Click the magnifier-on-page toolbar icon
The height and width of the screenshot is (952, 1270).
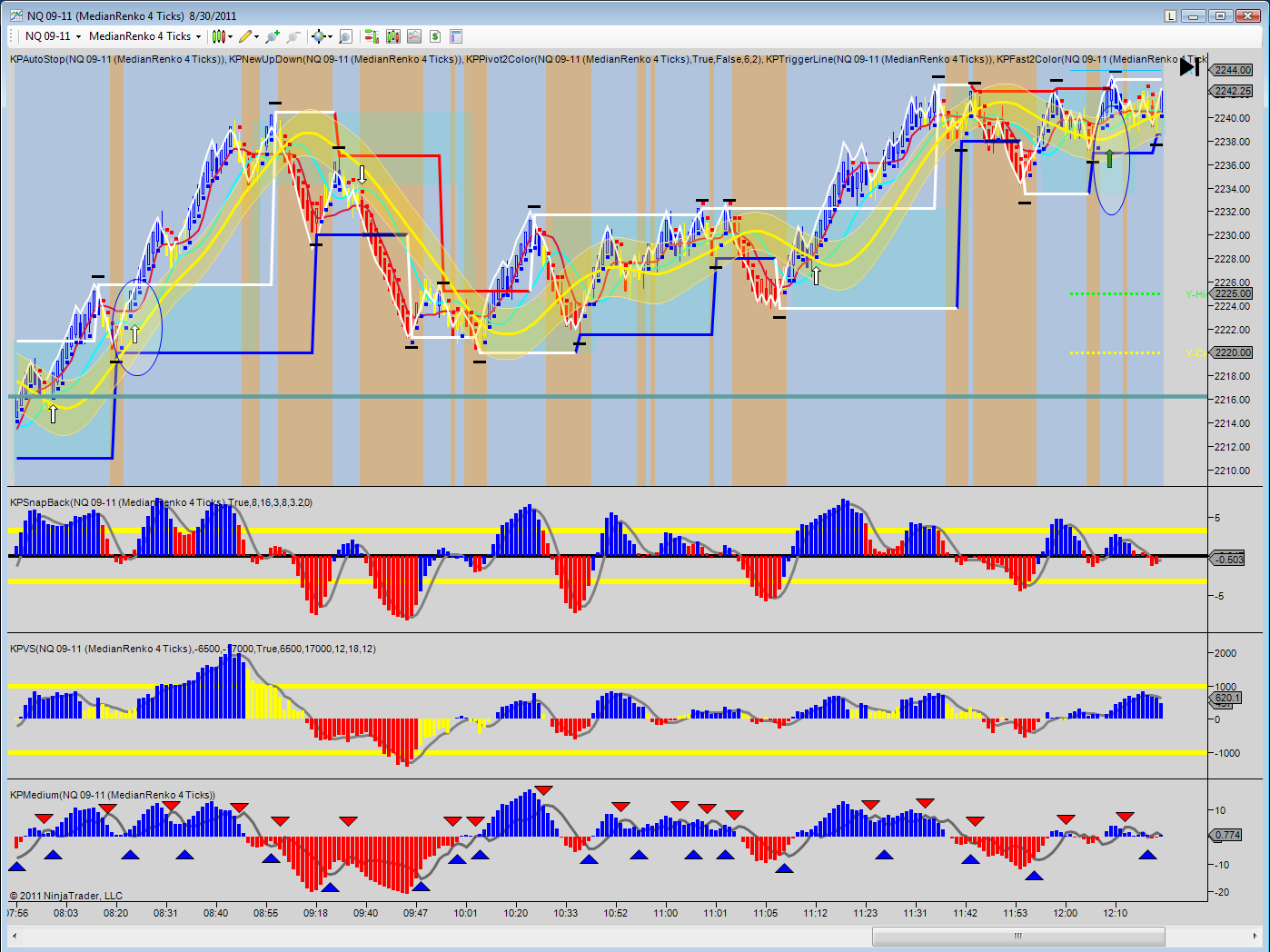[345, 36]
